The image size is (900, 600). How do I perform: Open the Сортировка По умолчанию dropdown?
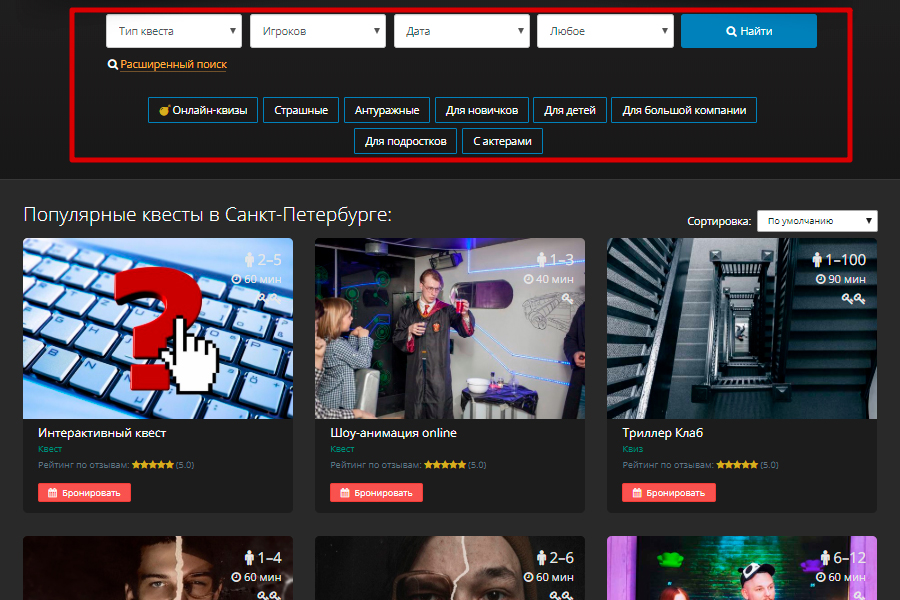[817, 221]
